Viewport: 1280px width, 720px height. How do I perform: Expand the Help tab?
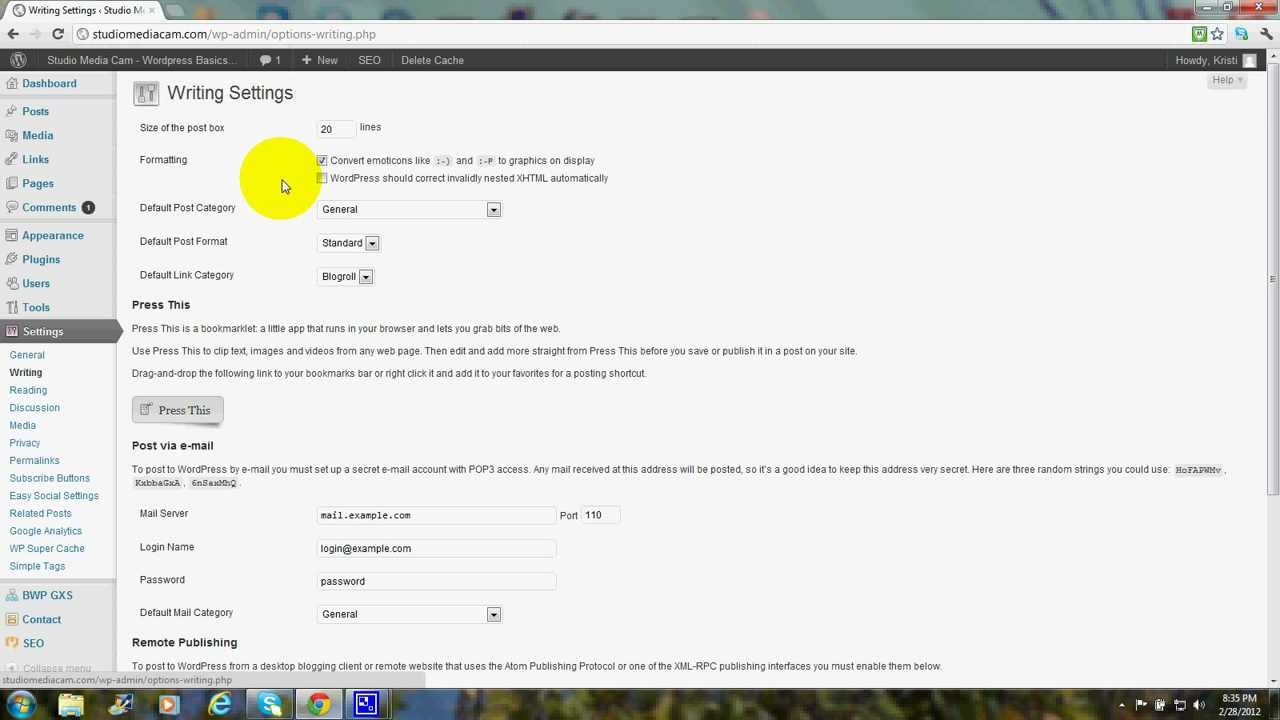click(1226, 80)
